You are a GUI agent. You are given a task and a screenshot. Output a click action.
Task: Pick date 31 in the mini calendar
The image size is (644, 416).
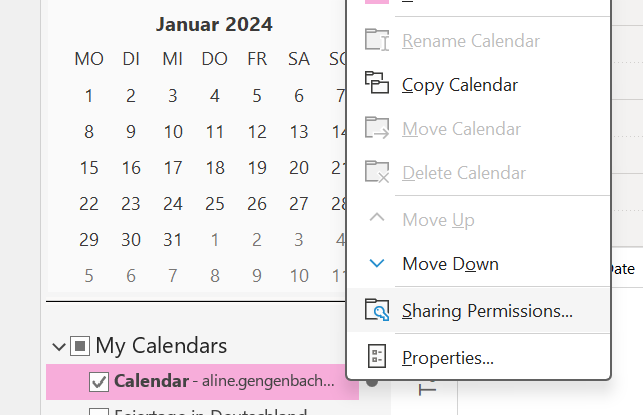coord(172,239)
